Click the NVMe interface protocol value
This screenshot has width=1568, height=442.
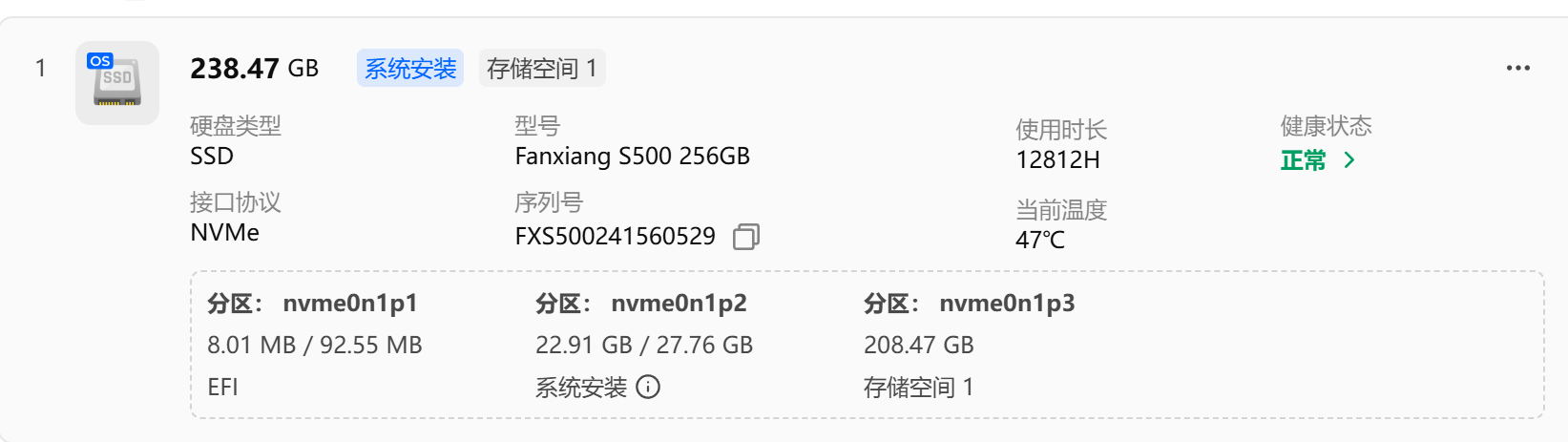(x=224, y=233)
